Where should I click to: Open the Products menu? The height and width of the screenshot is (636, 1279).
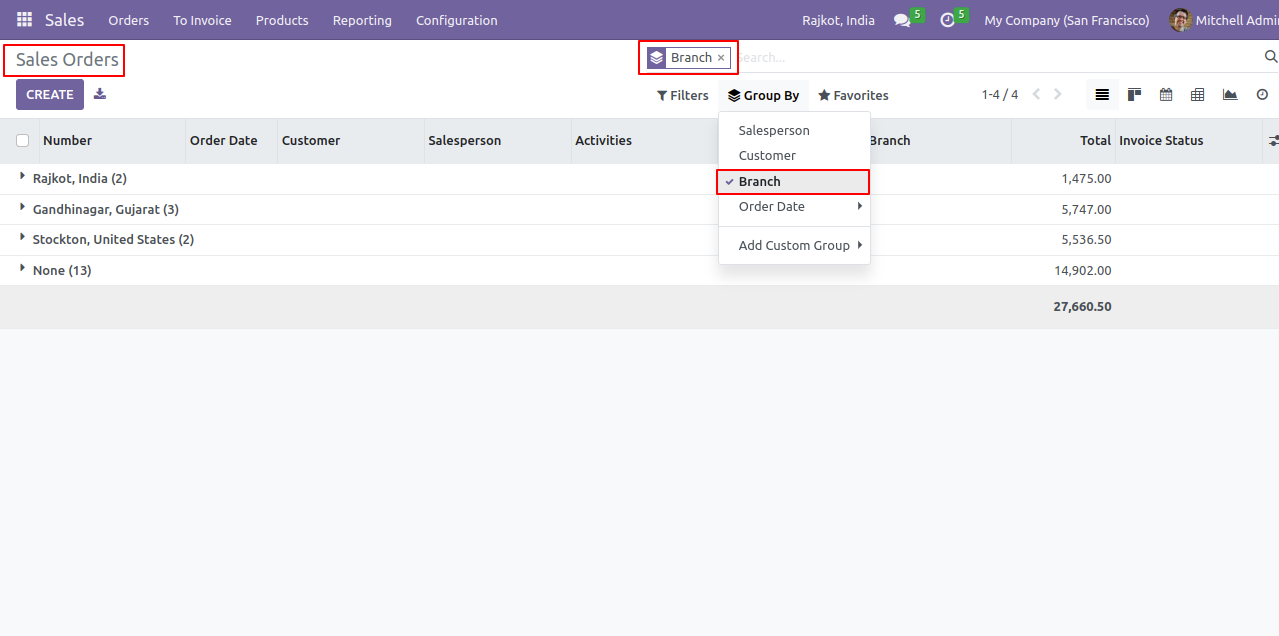282,20
